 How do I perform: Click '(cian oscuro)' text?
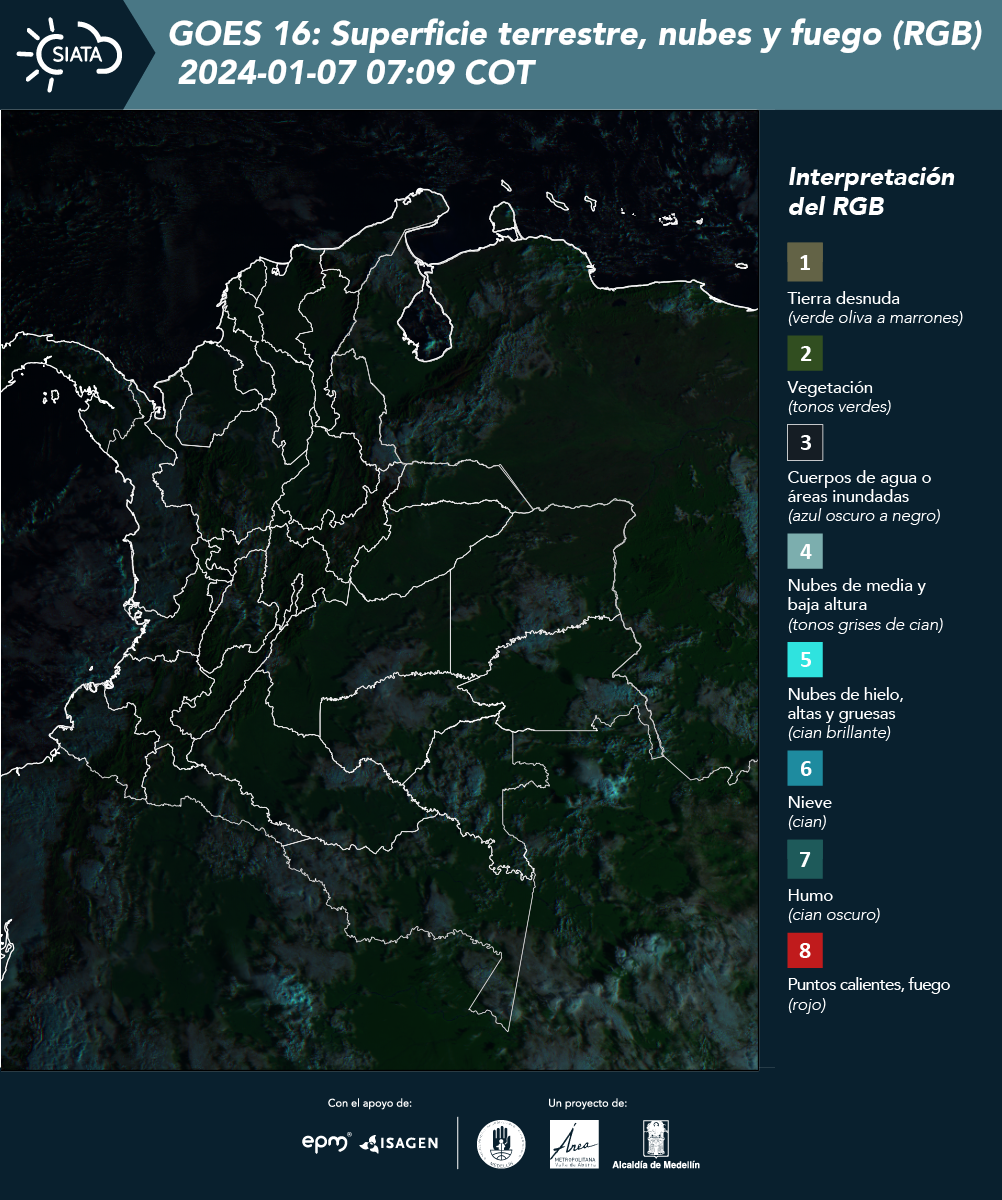pyautogui.click(x=834, y=915)
